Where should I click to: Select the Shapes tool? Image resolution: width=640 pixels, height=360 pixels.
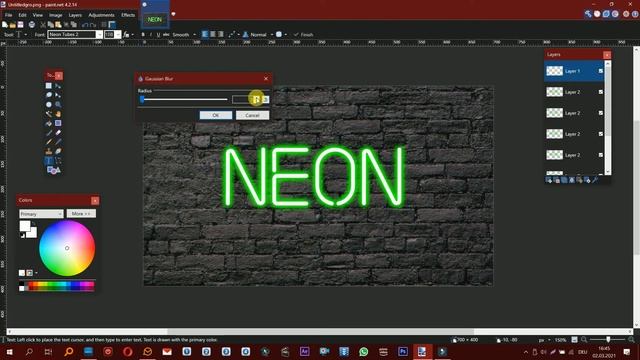coord(53,170)
